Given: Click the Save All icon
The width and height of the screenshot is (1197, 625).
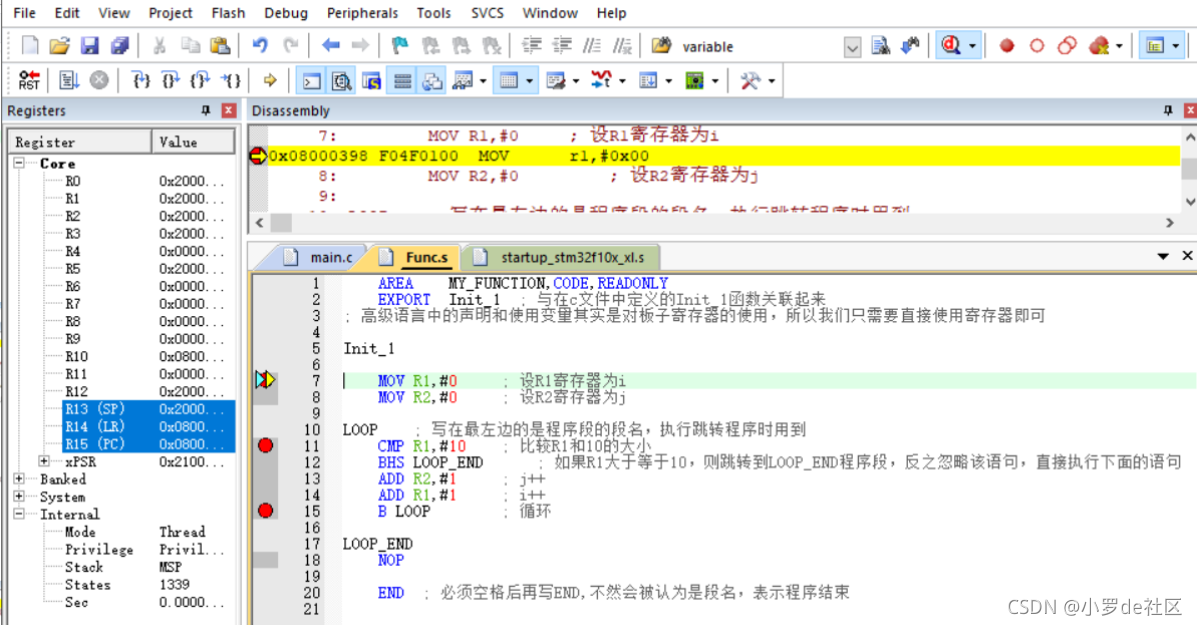Looking at the screenshot, I should pyautogui.click(x=120, y=46).
